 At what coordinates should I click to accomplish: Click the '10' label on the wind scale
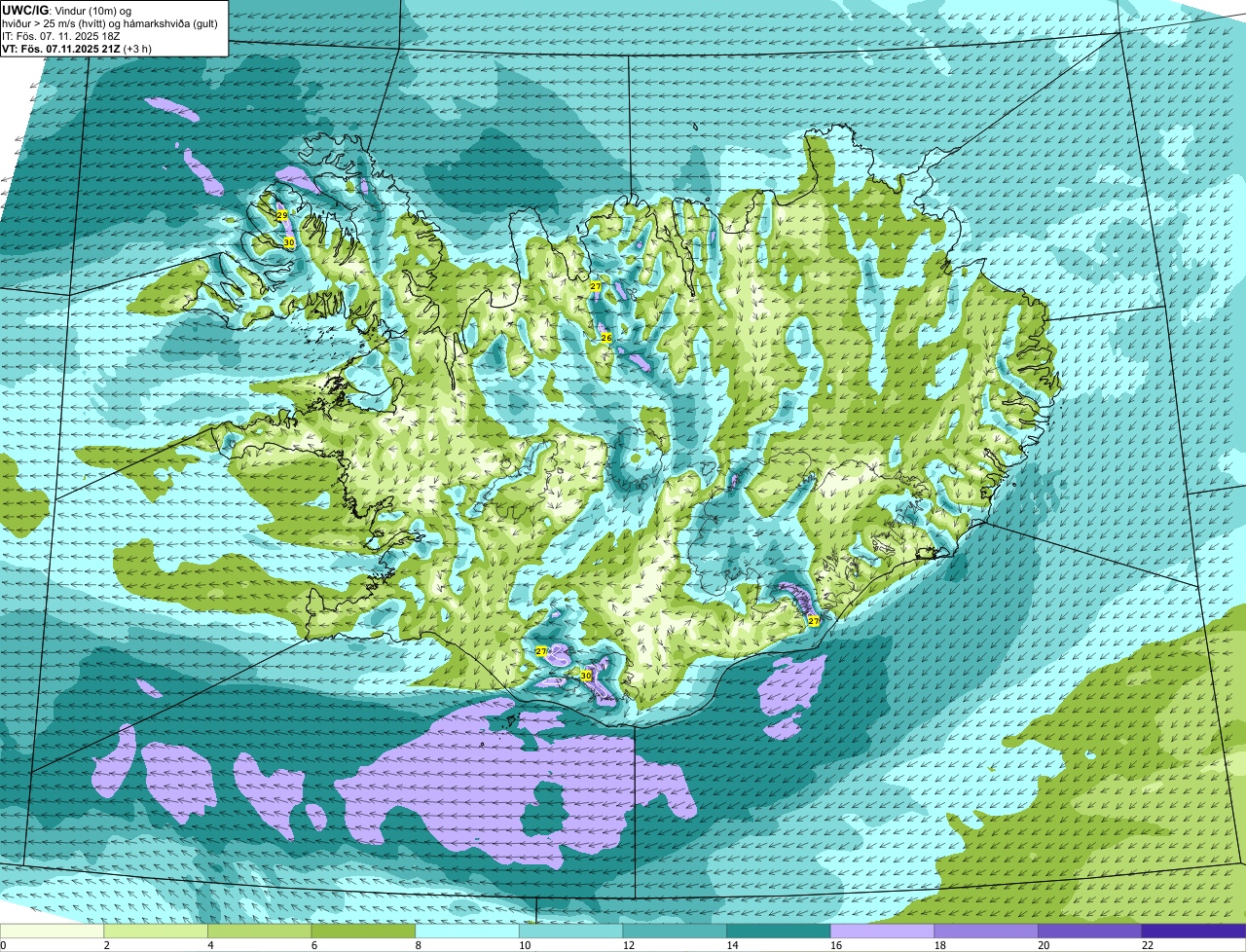pyautogui.click(x=524, y=945)
